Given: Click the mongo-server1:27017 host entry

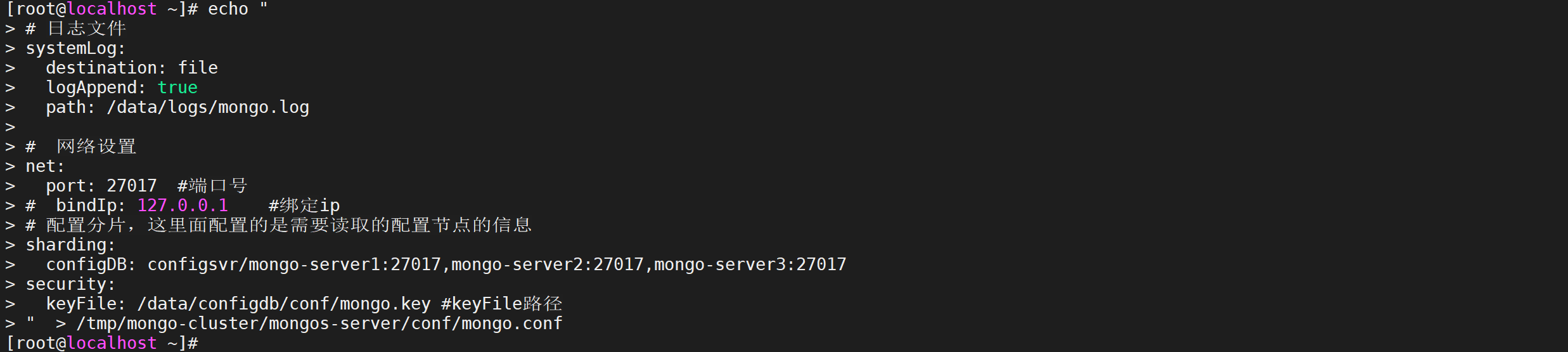Looking at the screenshot, I should [344, 264].
